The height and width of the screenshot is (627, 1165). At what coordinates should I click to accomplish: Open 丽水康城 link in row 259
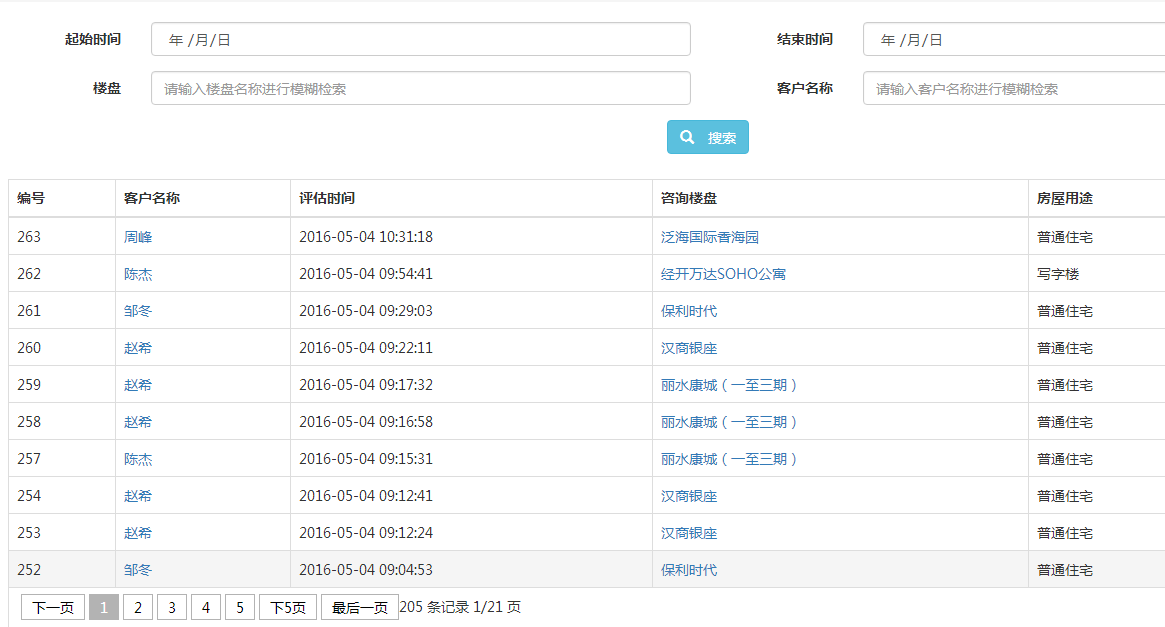click(x=729, y=385)
